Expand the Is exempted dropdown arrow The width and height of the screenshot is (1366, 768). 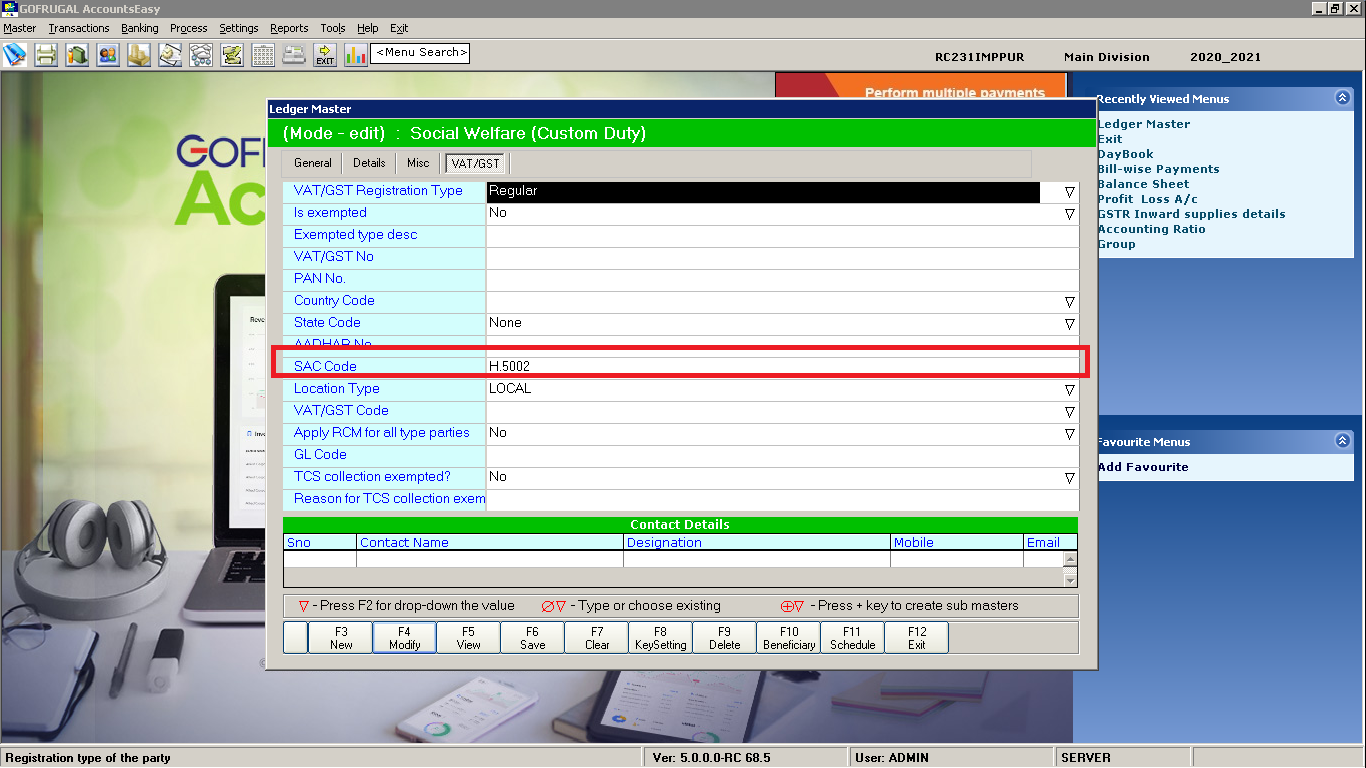tap(1069, 213)
